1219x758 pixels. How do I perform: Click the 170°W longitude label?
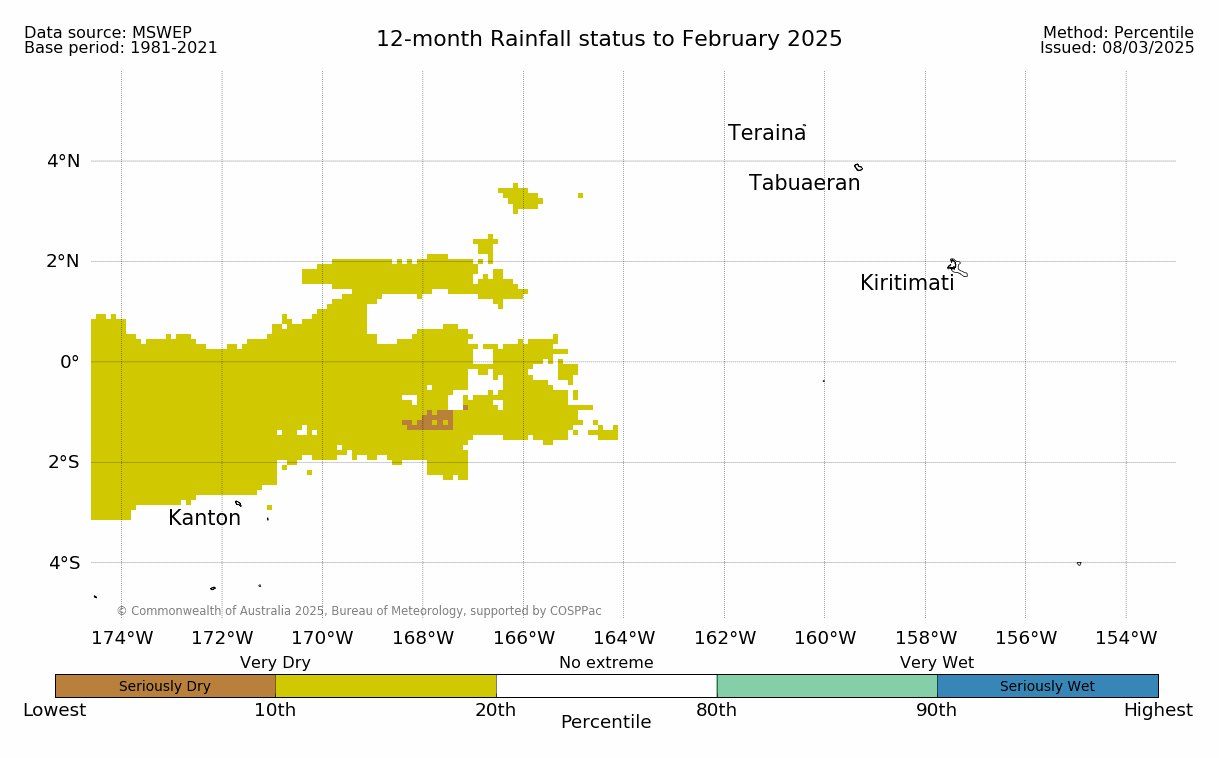(322, 638)
